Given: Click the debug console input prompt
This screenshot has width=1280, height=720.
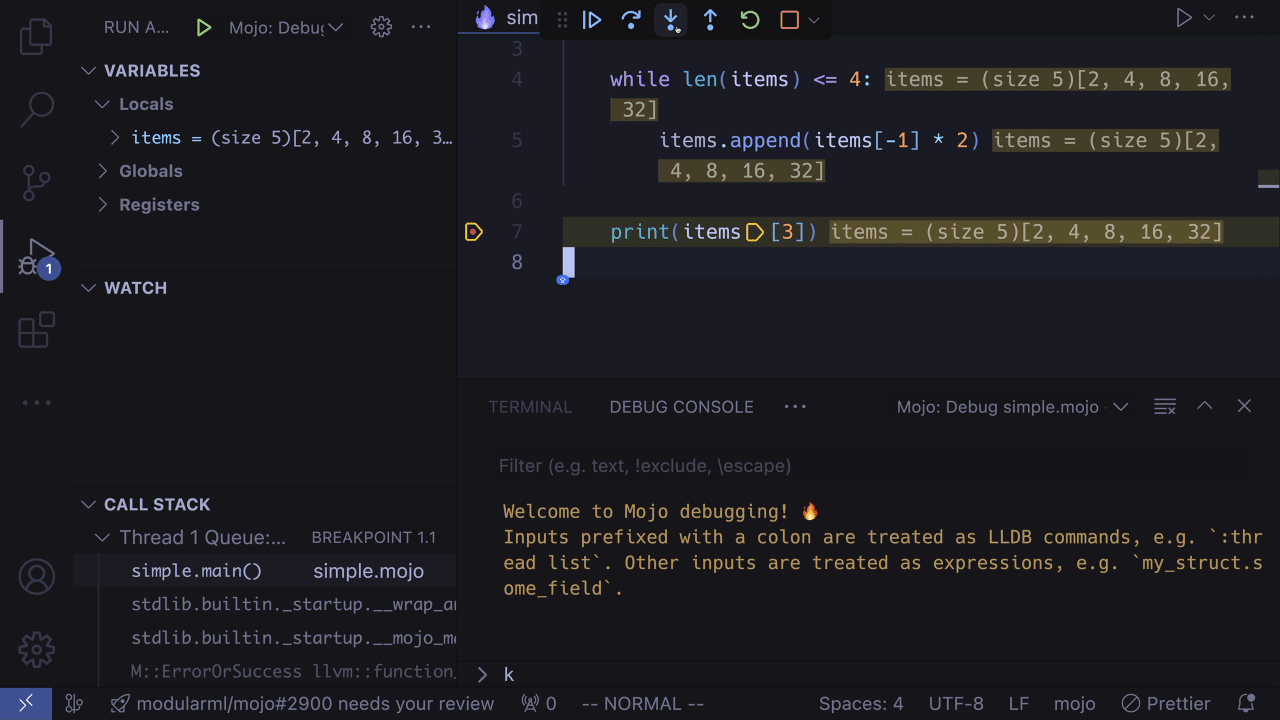Looking at the screenshot, I should click(870, 675).
